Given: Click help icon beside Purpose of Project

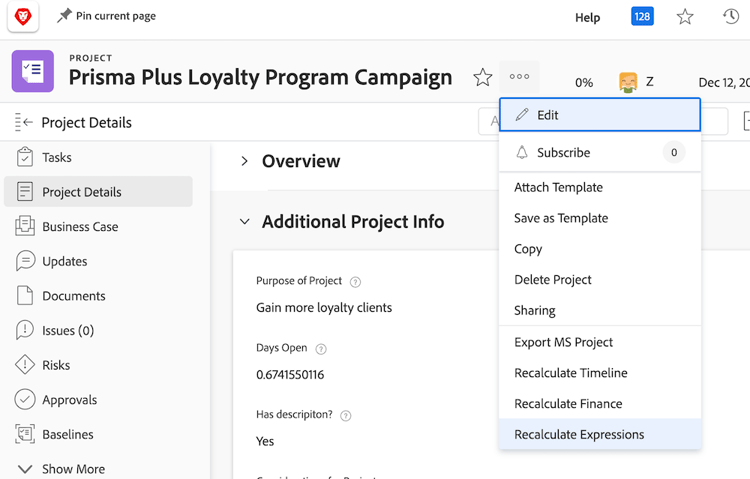Looking at the screenshot, I should (356, 282).
